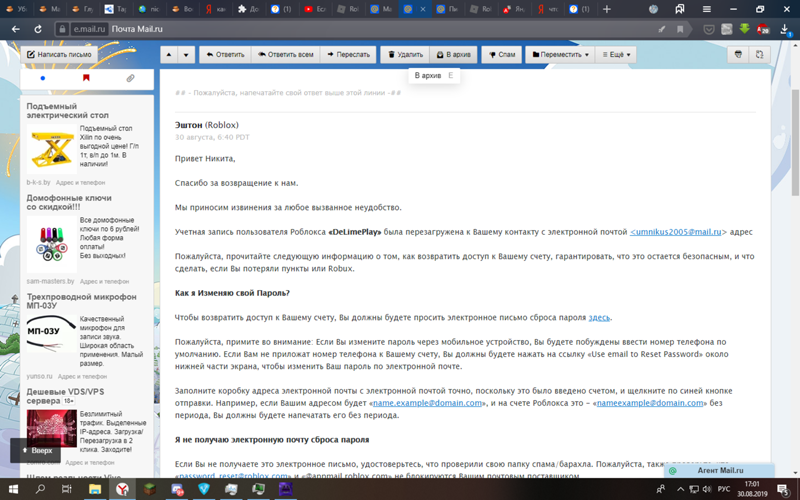Image resolution: width=800 pixels, height=500 pixels.
Task: Go to previous message with up arrow
Action: pos(169,55)
